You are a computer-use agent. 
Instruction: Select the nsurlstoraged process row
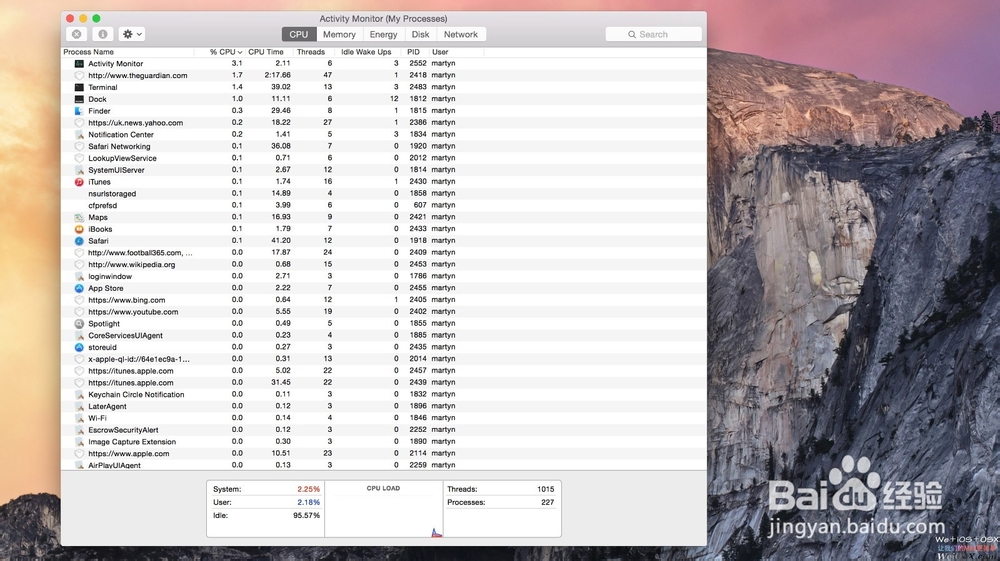click(384, 194)
